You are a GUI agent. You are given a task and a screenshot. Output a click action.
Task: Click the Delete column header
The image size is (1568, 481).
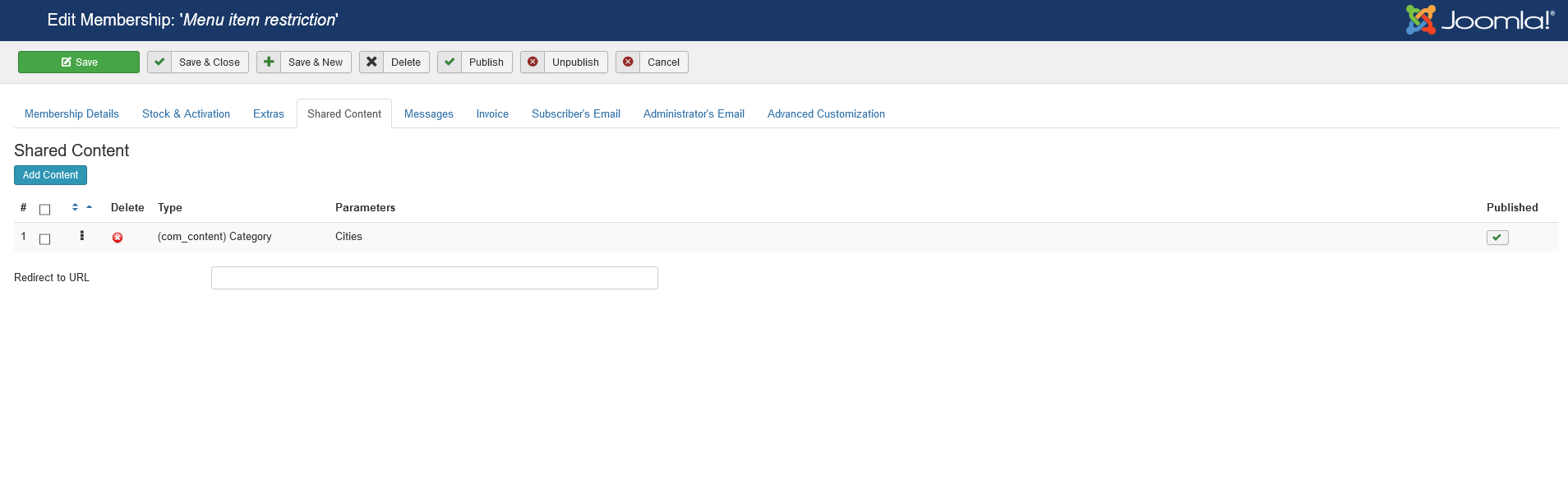[x=127, y=208]
